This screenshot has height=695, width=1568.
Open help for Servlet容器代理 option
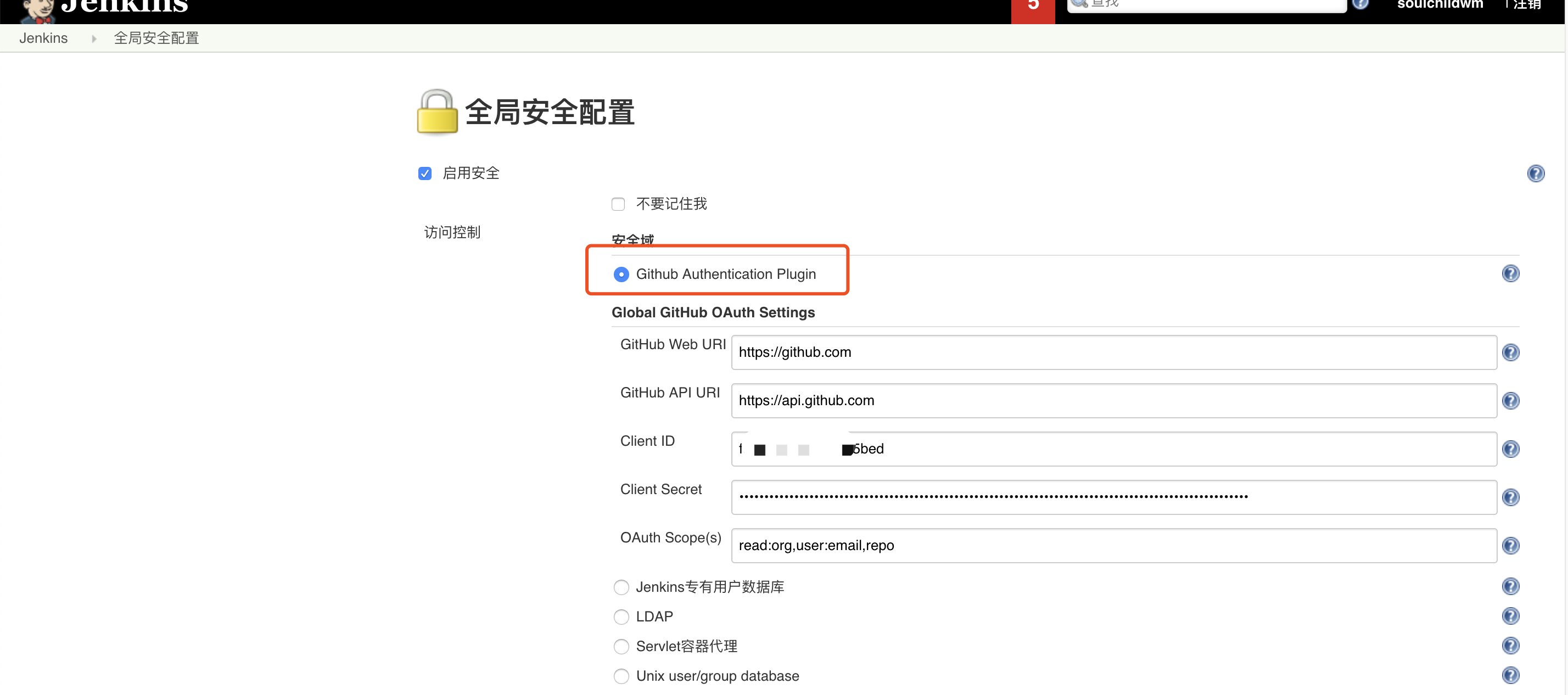point(1510,646)
